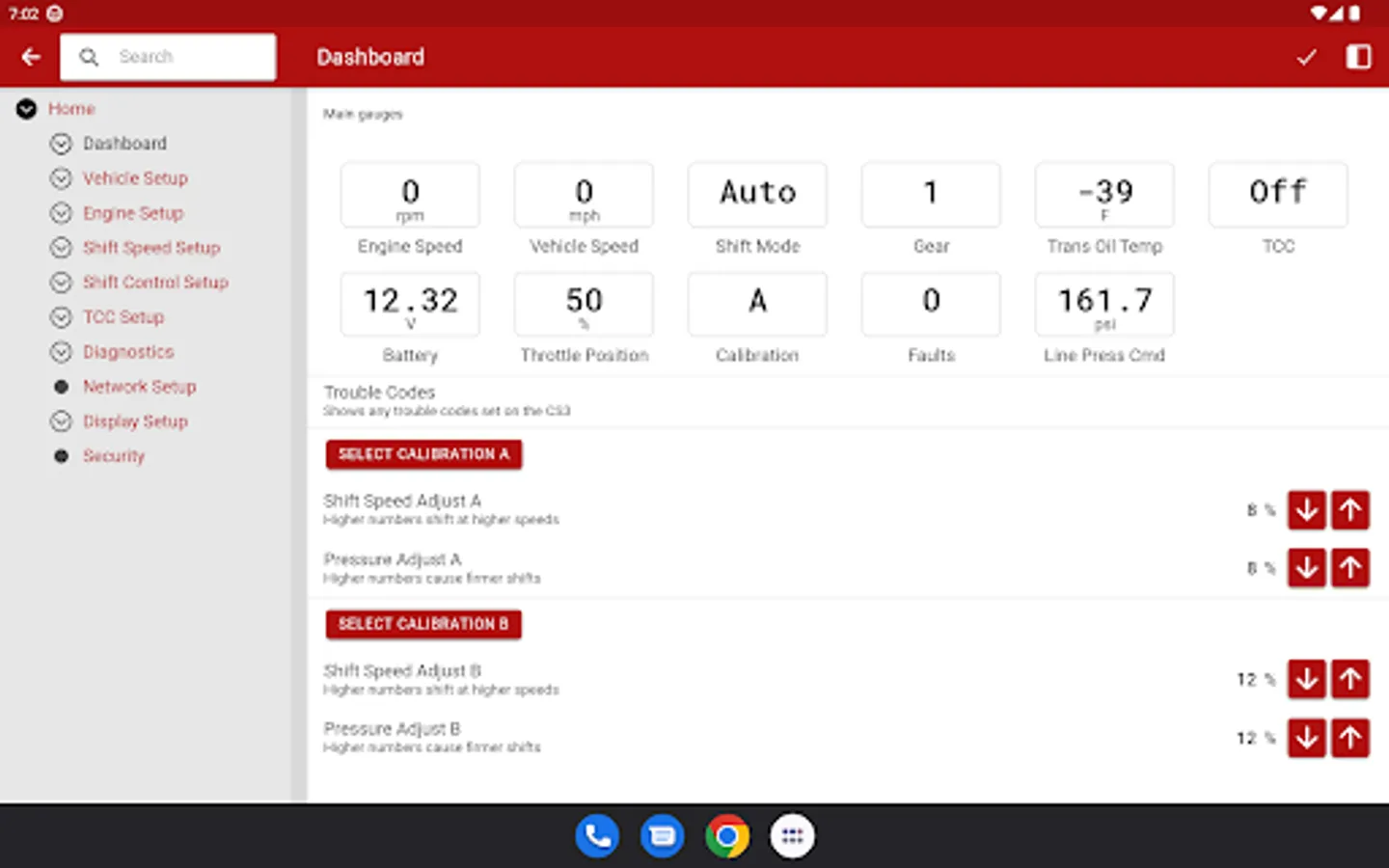
Task: Click the Search input field
Action: point(168,57)
